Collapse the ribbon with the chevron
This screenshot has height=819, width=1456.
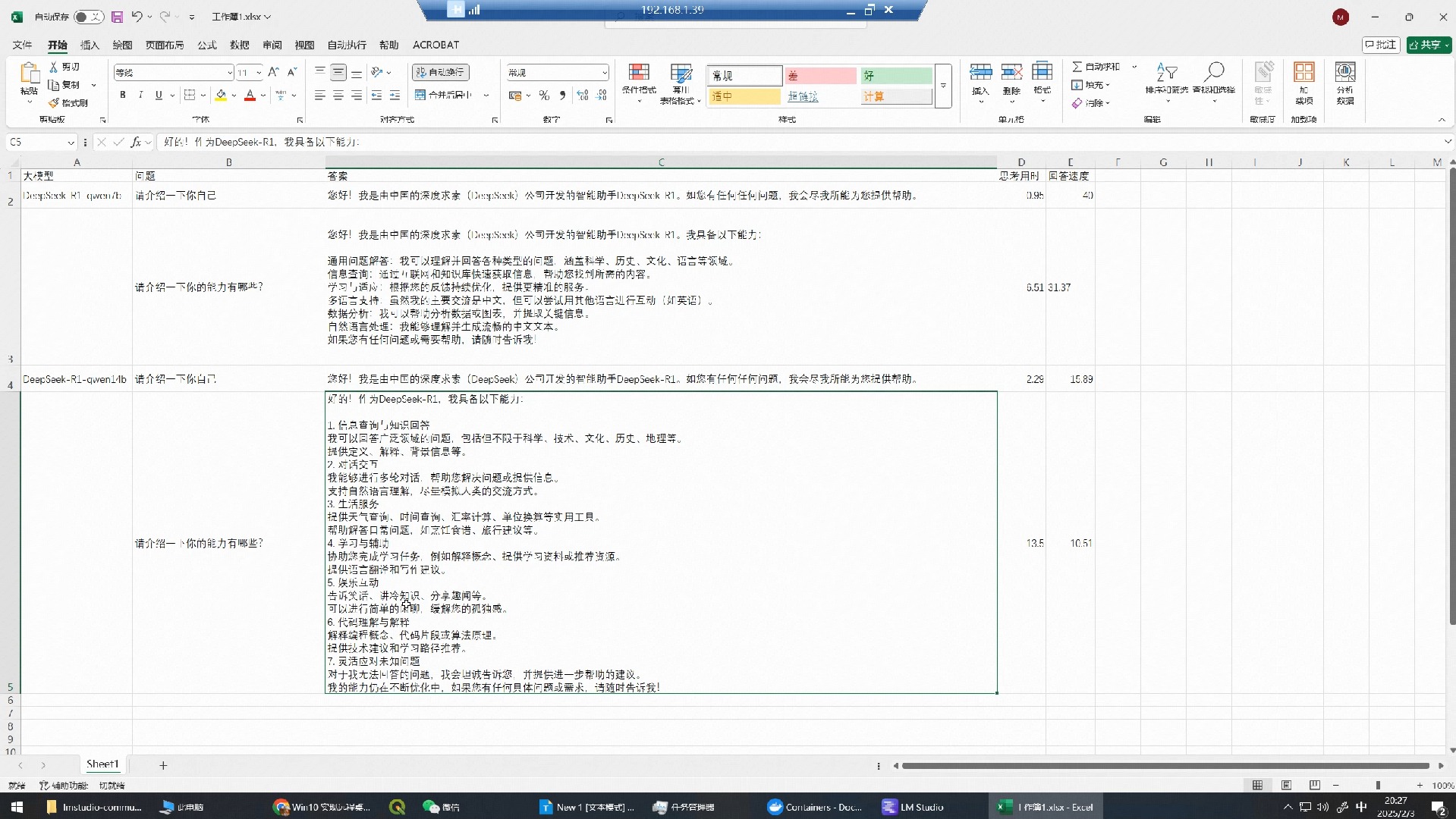click(1442, 120)
